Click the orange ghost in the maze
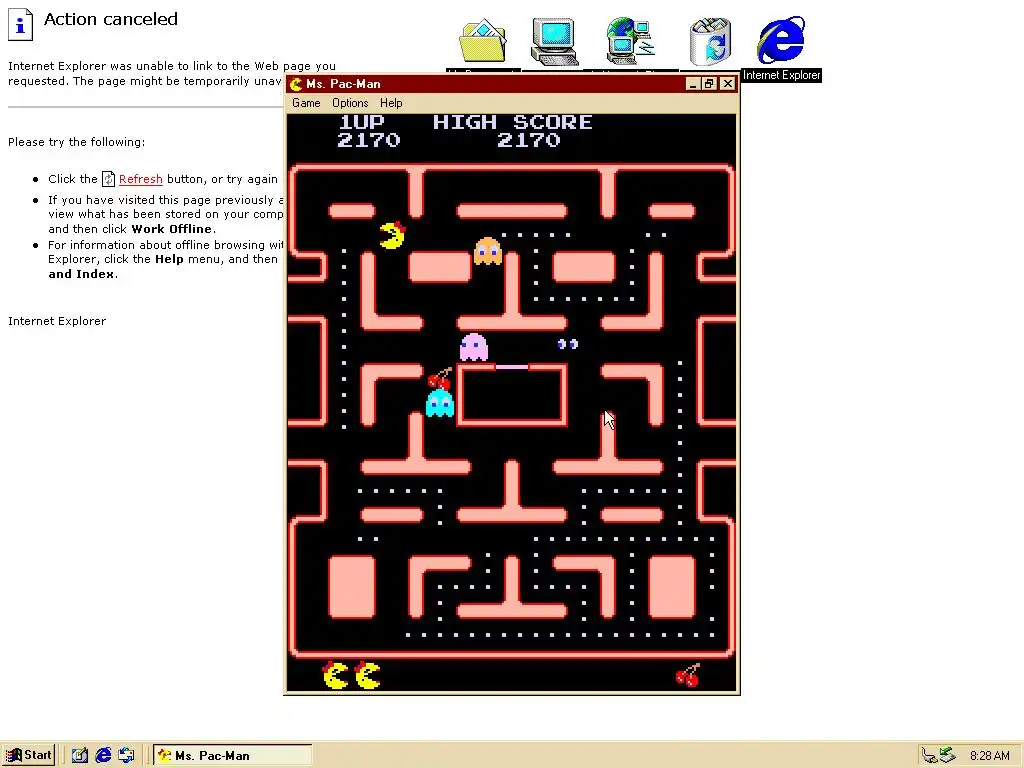This screenshot has height=768, width=1024. click(x=488, y=251)
